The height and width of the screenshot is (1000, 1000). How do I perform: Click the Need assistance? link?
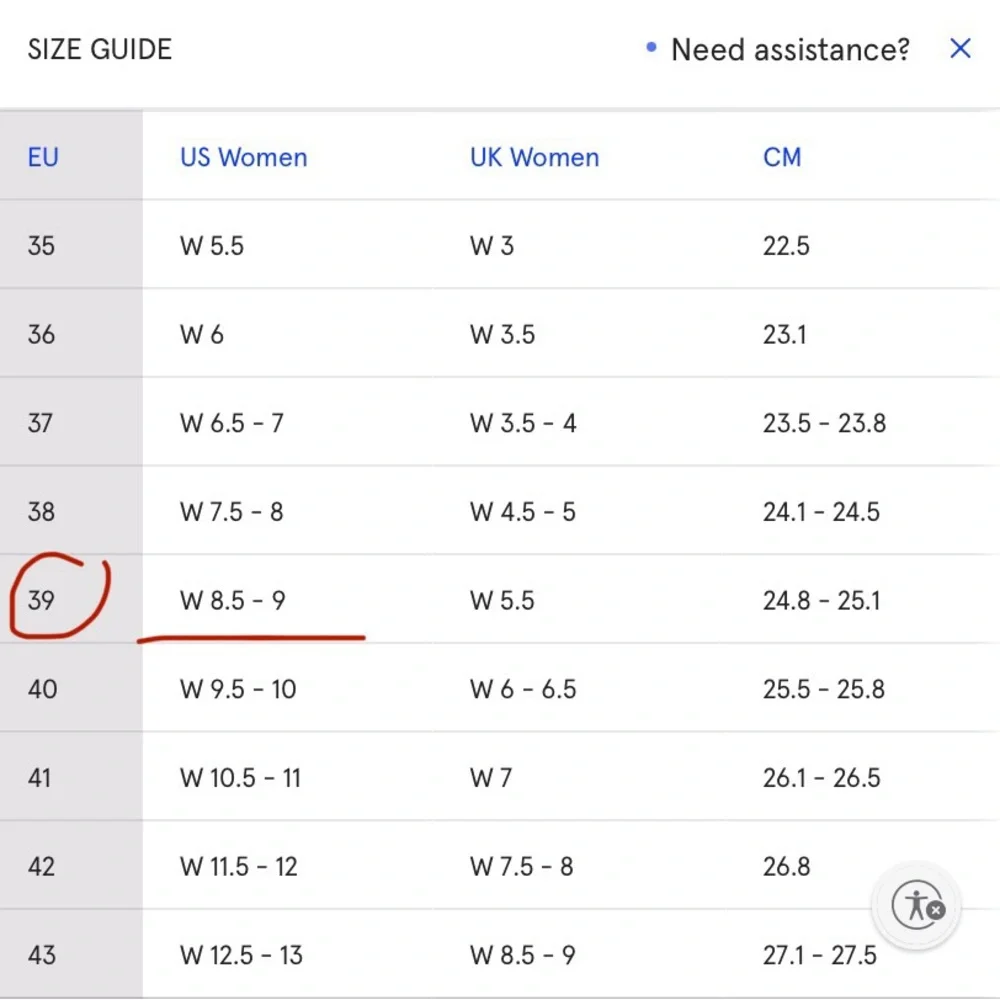click(x=790, y=49)
